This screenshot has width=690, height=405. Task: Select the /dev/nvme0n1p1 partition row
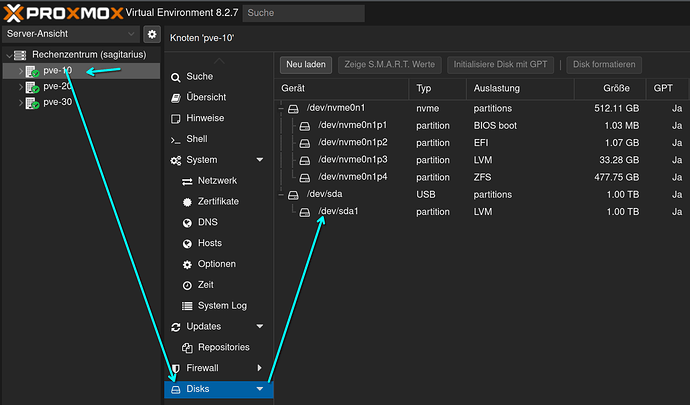481,125
